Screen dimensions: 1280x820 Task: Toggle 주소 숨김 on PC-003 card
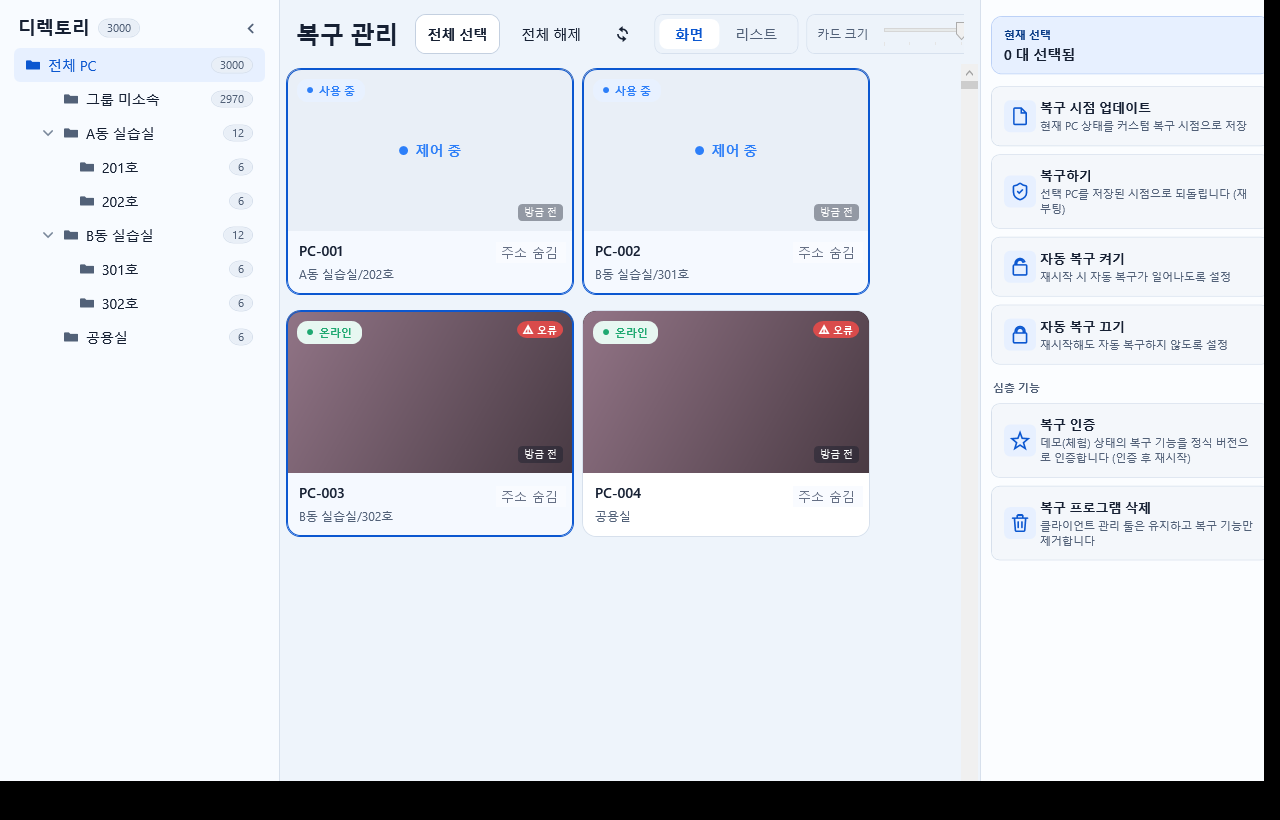coord(529,496)
